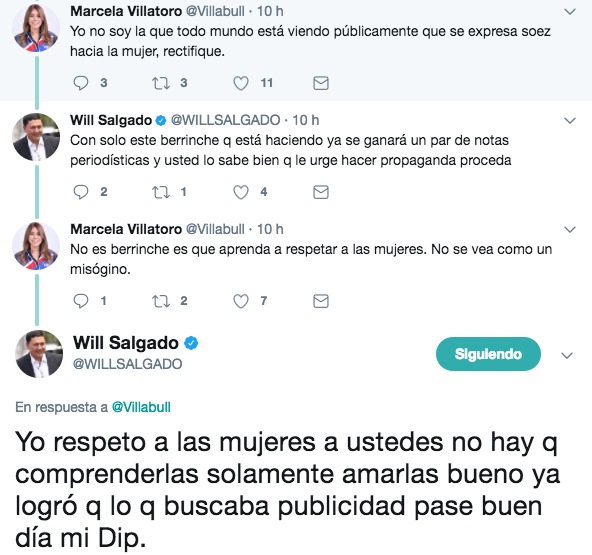Like the tweet with 11 likes

point(240,83)
